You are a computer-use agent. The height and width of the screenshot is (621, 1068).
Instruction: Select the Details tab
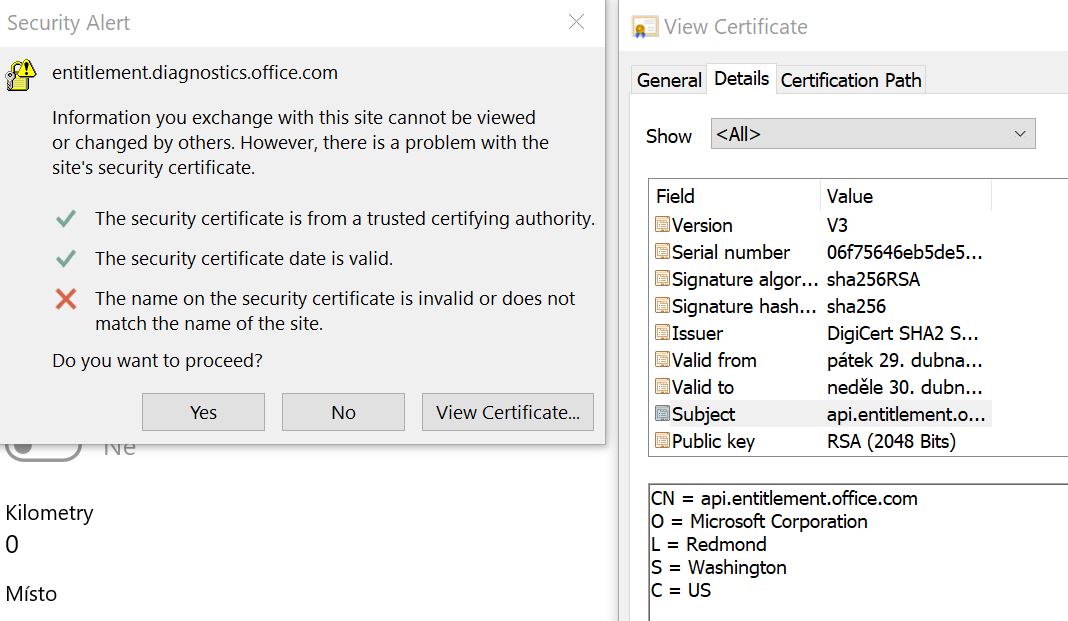(741, 78)
